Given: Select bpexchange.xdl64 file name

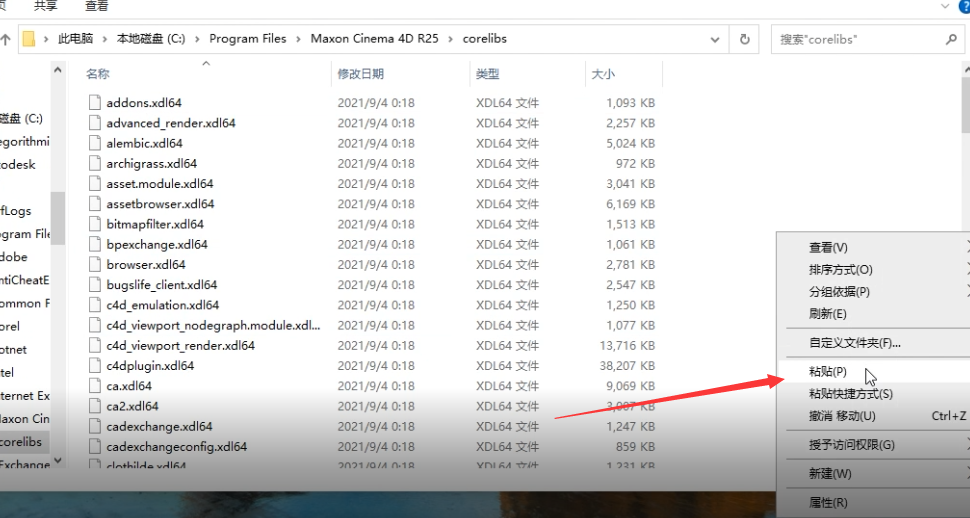Looking at the screenshot, I should click(157, 244).
